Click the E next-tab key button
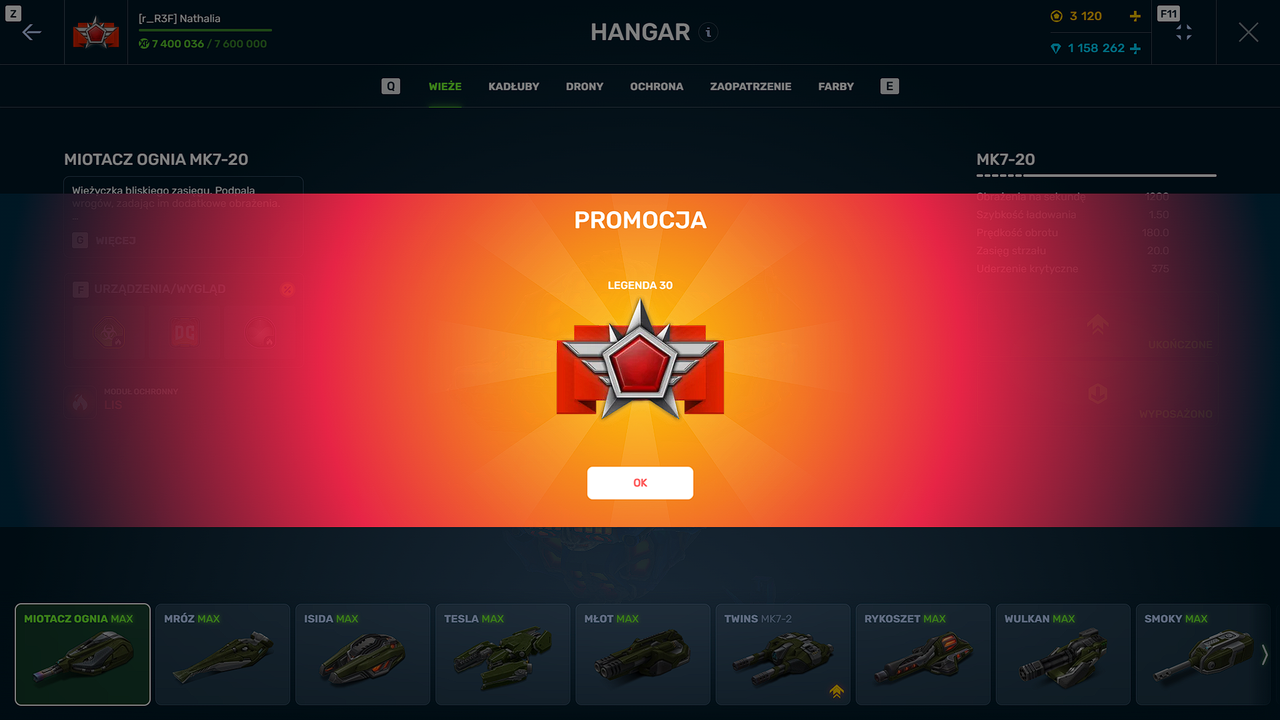Screen dimensions: 1280x720 coord(890,86)
